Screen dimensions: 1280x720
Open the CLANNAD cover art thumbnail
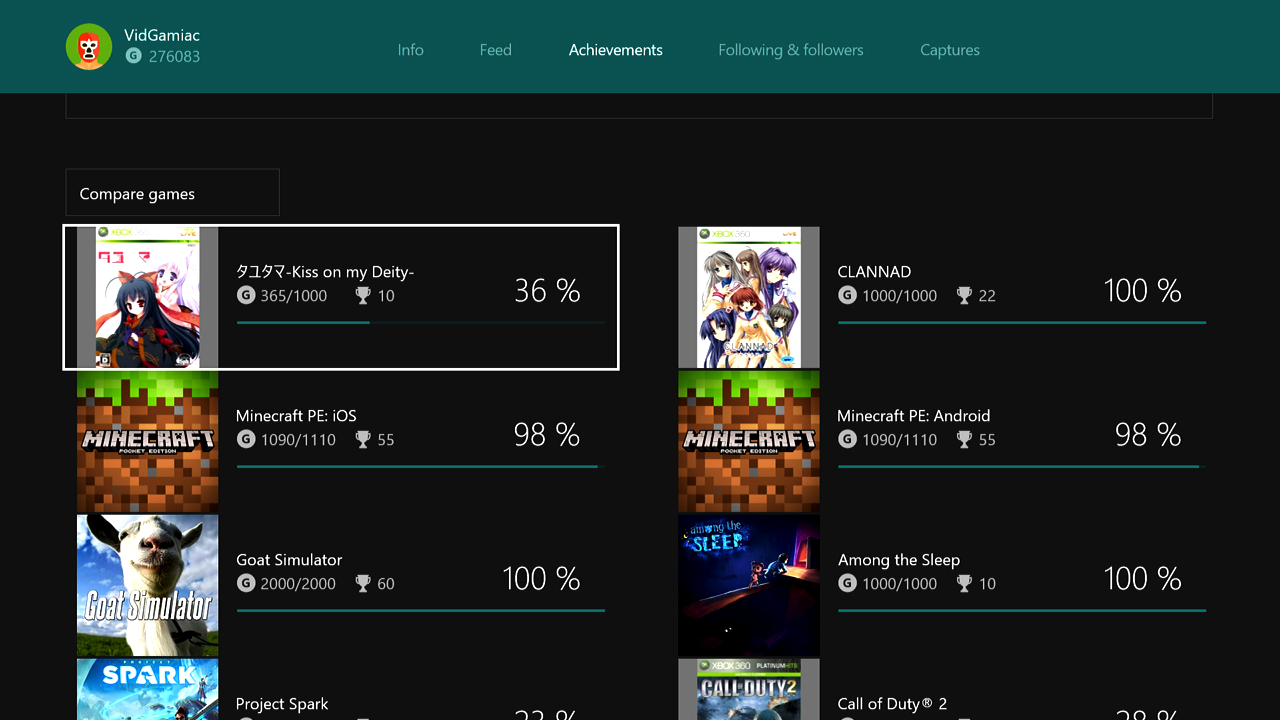coord(749,297)
